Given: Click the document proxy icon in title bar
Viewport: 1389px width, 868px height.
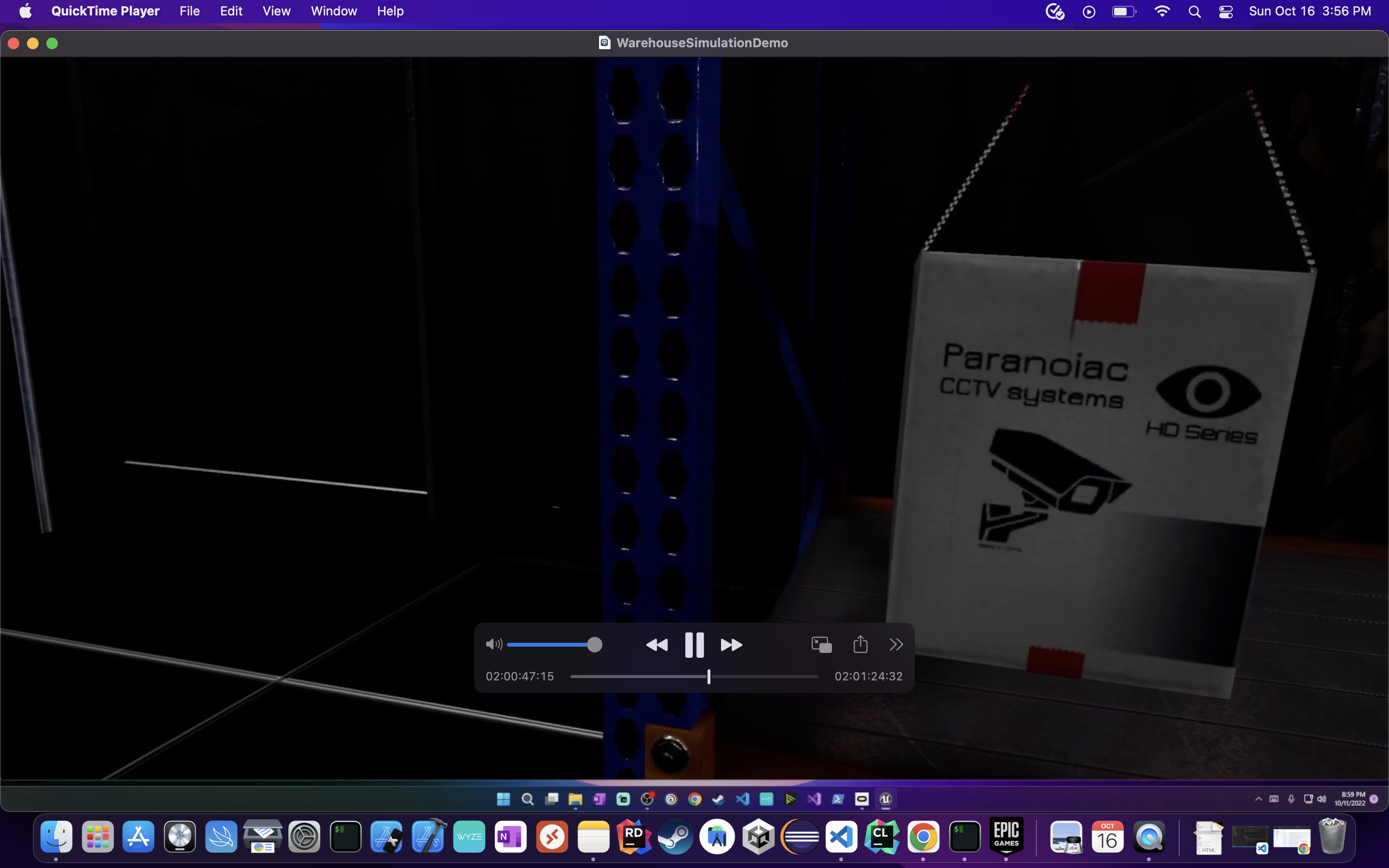Looking at the screenshot, I should (604, 42).
